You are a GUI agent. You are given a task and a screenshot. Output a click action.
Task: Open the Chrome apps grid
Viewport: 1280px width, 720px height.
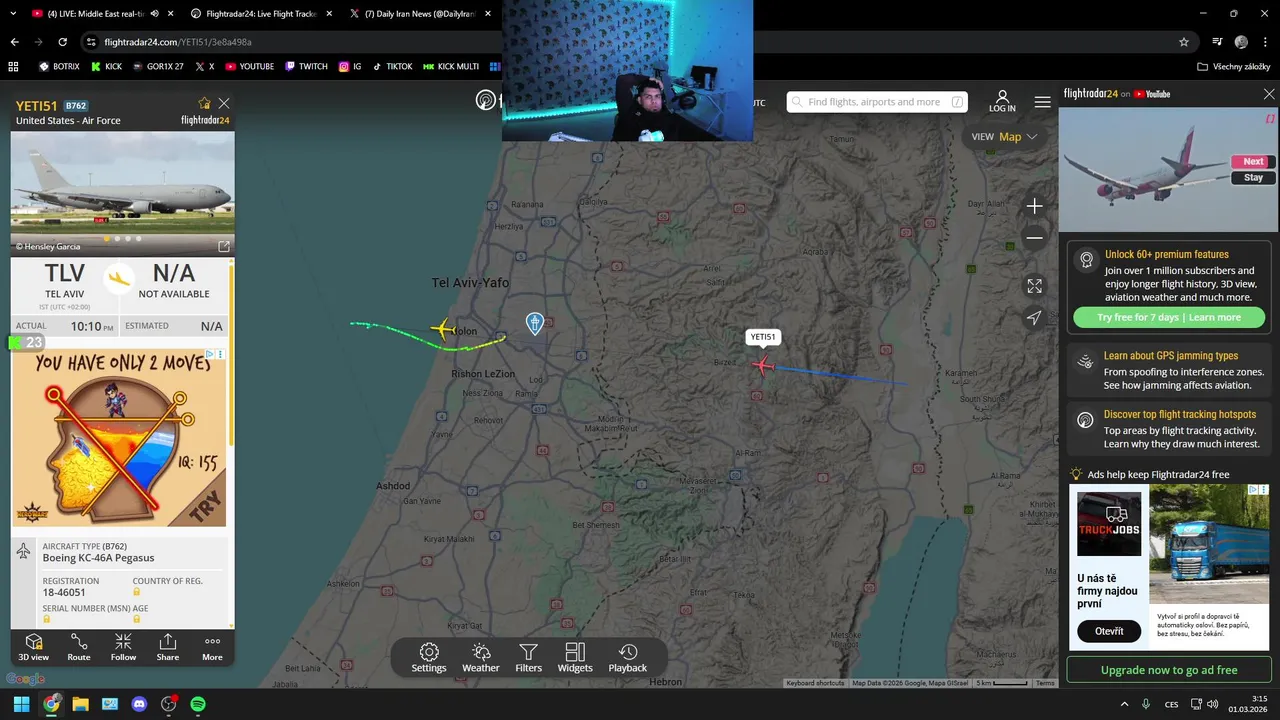pos(13,67)
